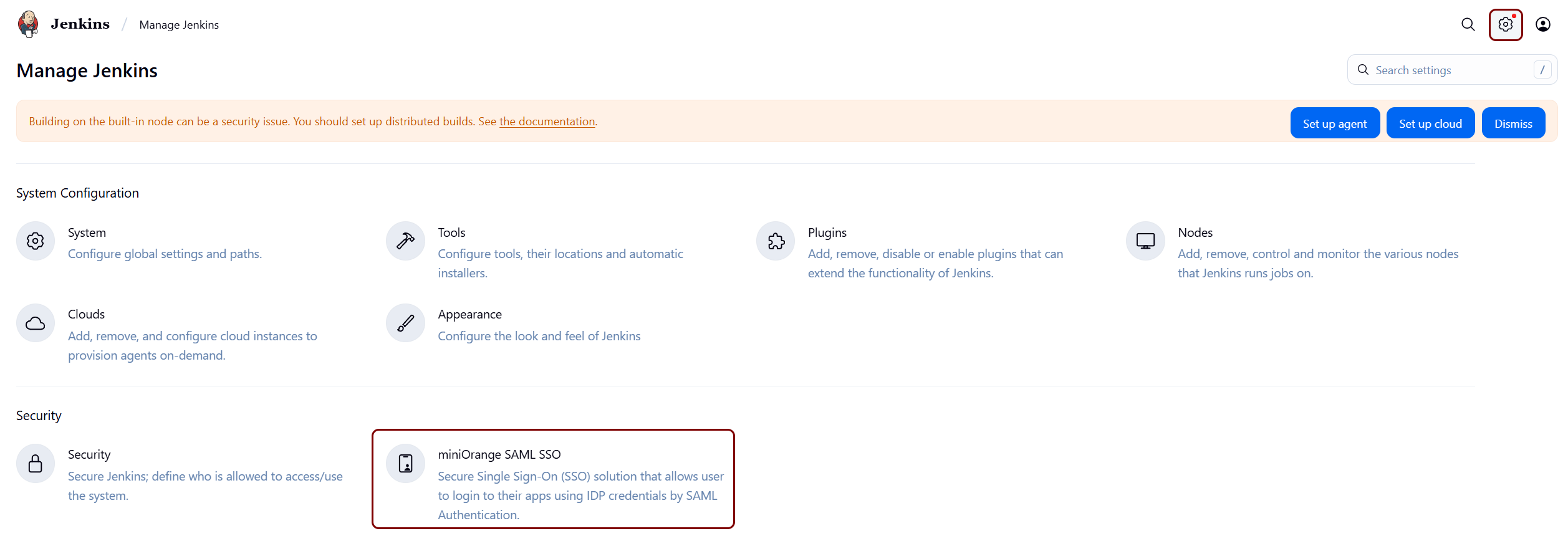The height and width of the screenshot is (536, 1568).
Task: Click the Nodes monitor icon
Action: coord(1145,241)
